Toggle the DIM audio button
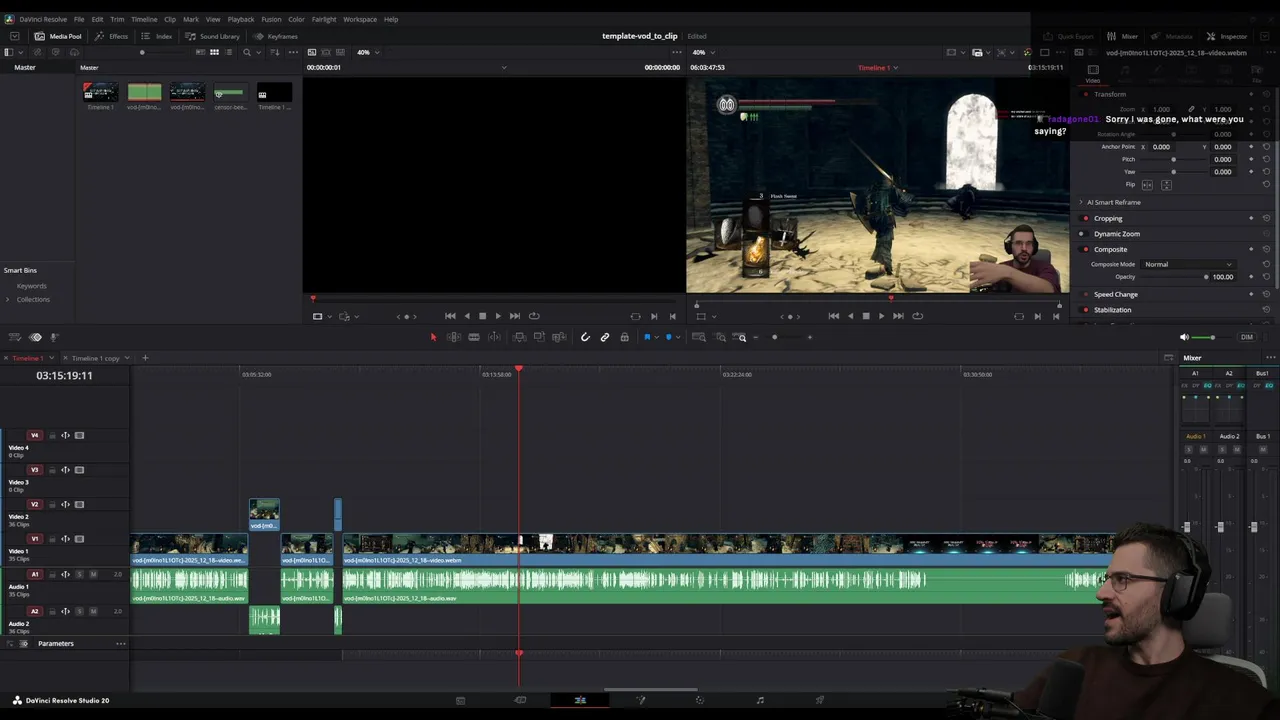 pos(1246,337)
